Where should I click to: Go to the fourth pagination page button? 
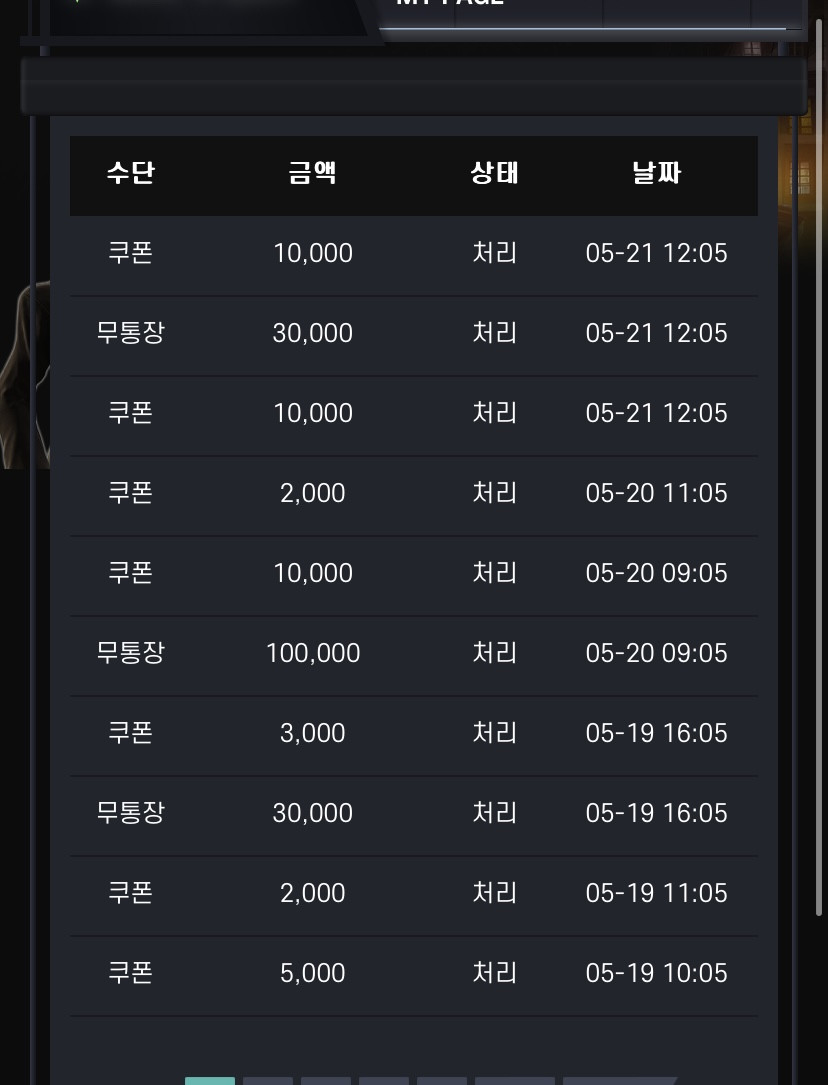pyautogui.click(x=384, y=1081)
